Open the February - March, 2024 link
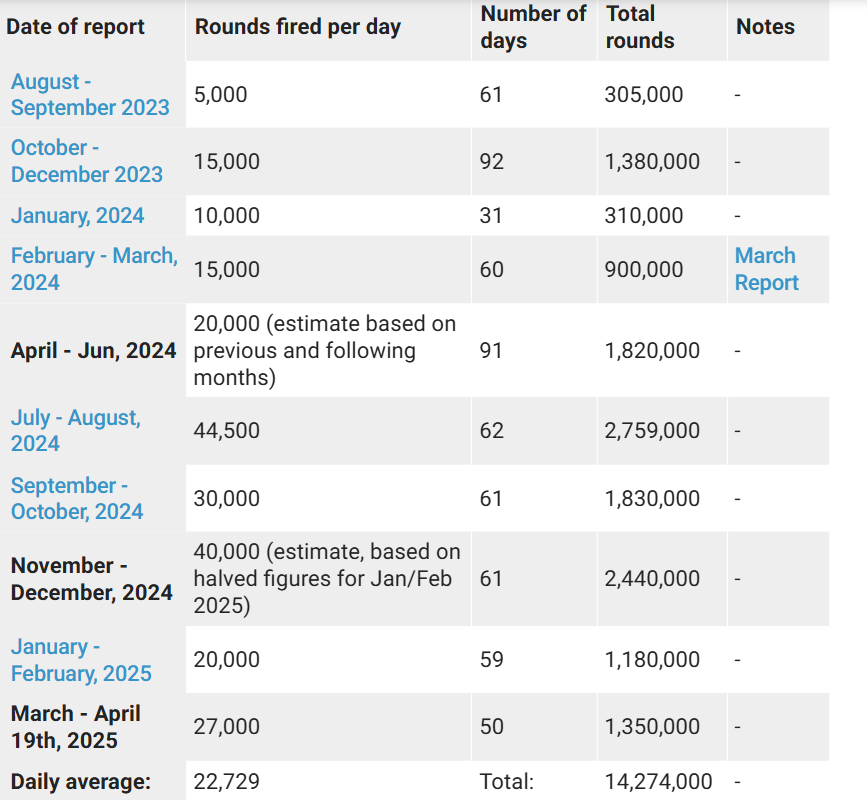Viewport: 867px width, 800px height. coord(95,269)
